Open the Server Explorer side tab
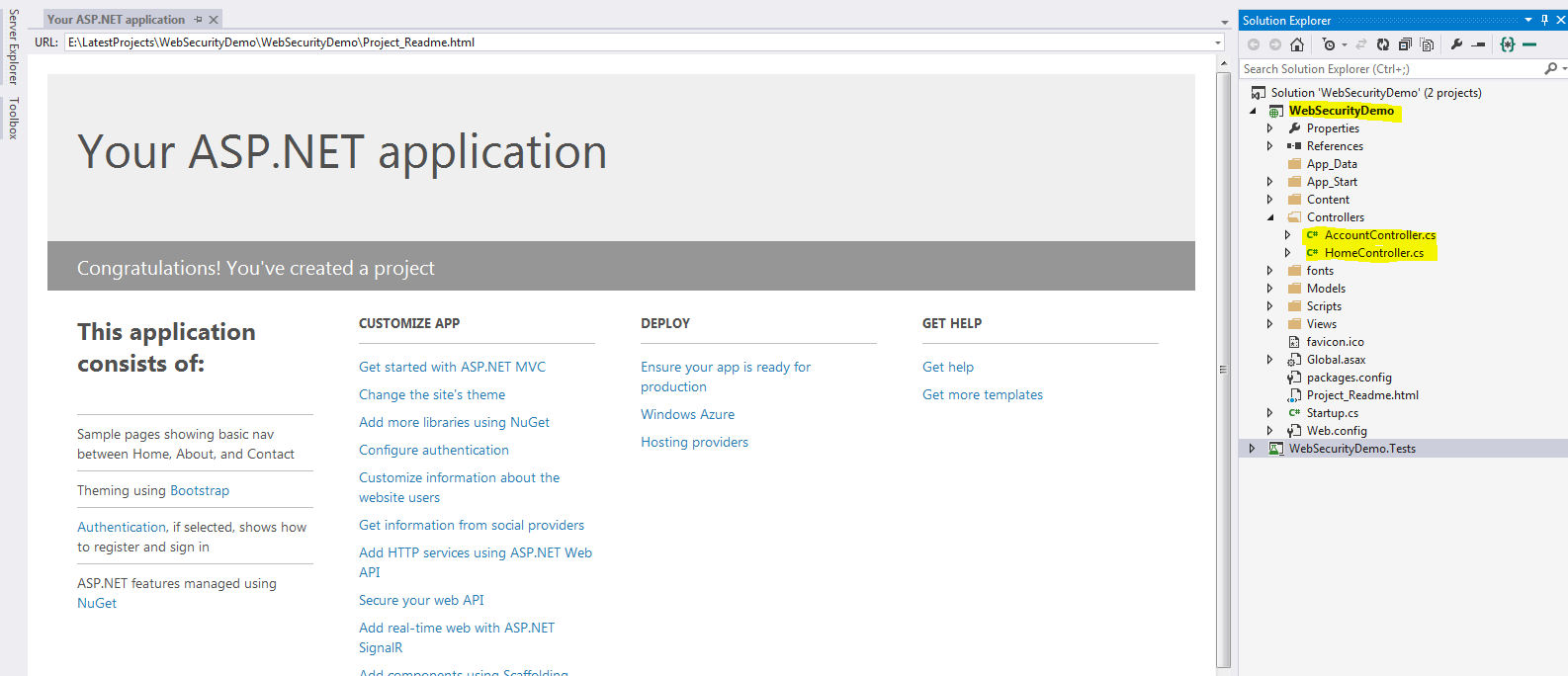1568x676 pixels. coord(13,46)
